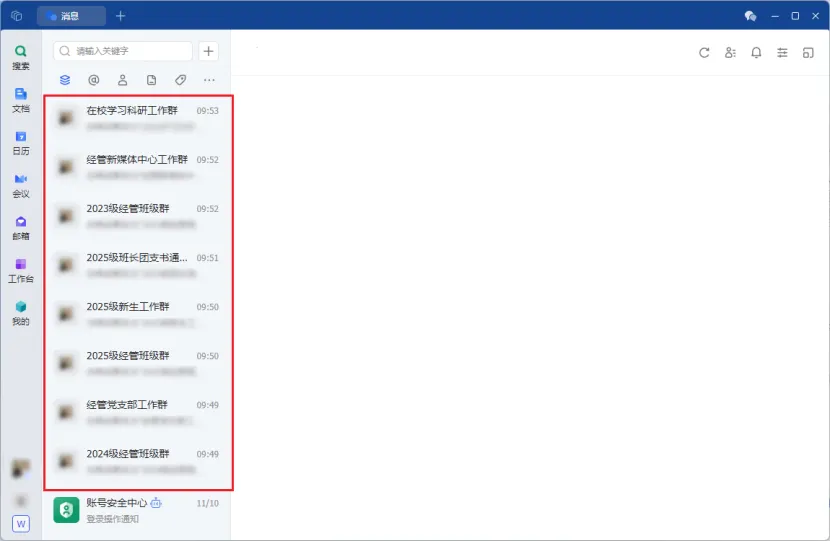Click the pop-out window icon in toolbar
The height and width of the screenshot is (541, 830).
pyautogui.click(x=808, y=52)
